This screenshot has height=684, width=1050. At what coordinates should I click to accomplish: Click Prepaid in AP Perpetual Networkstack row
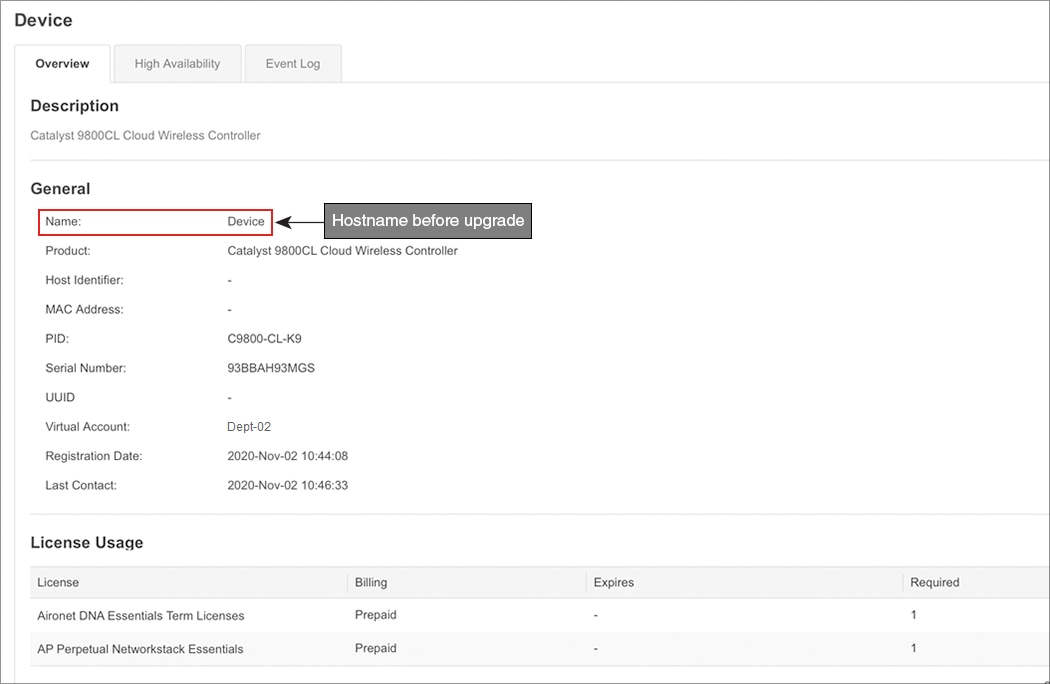[376, 648]
